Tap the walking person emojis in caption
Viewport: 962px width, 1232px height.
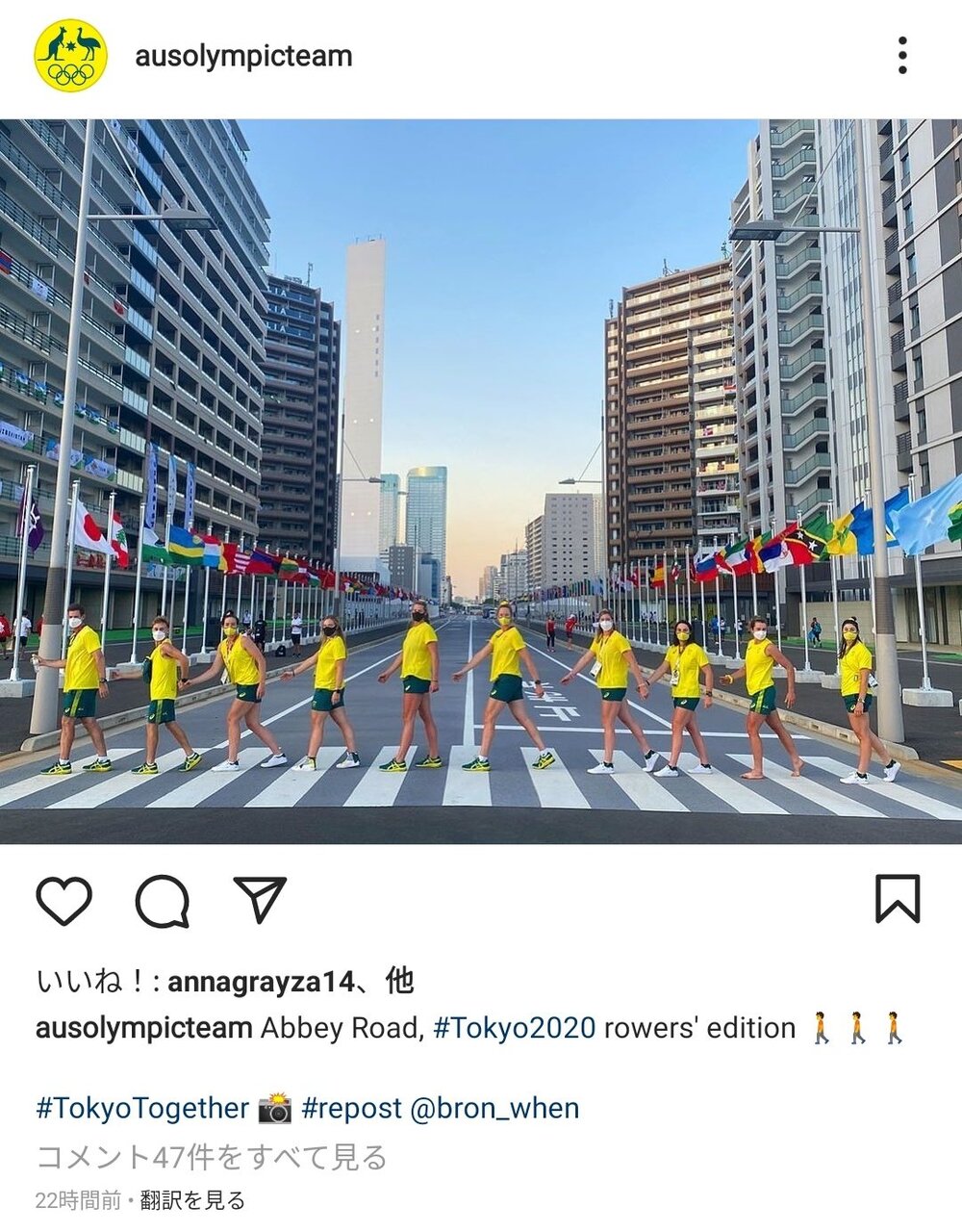pos(857,1028)
